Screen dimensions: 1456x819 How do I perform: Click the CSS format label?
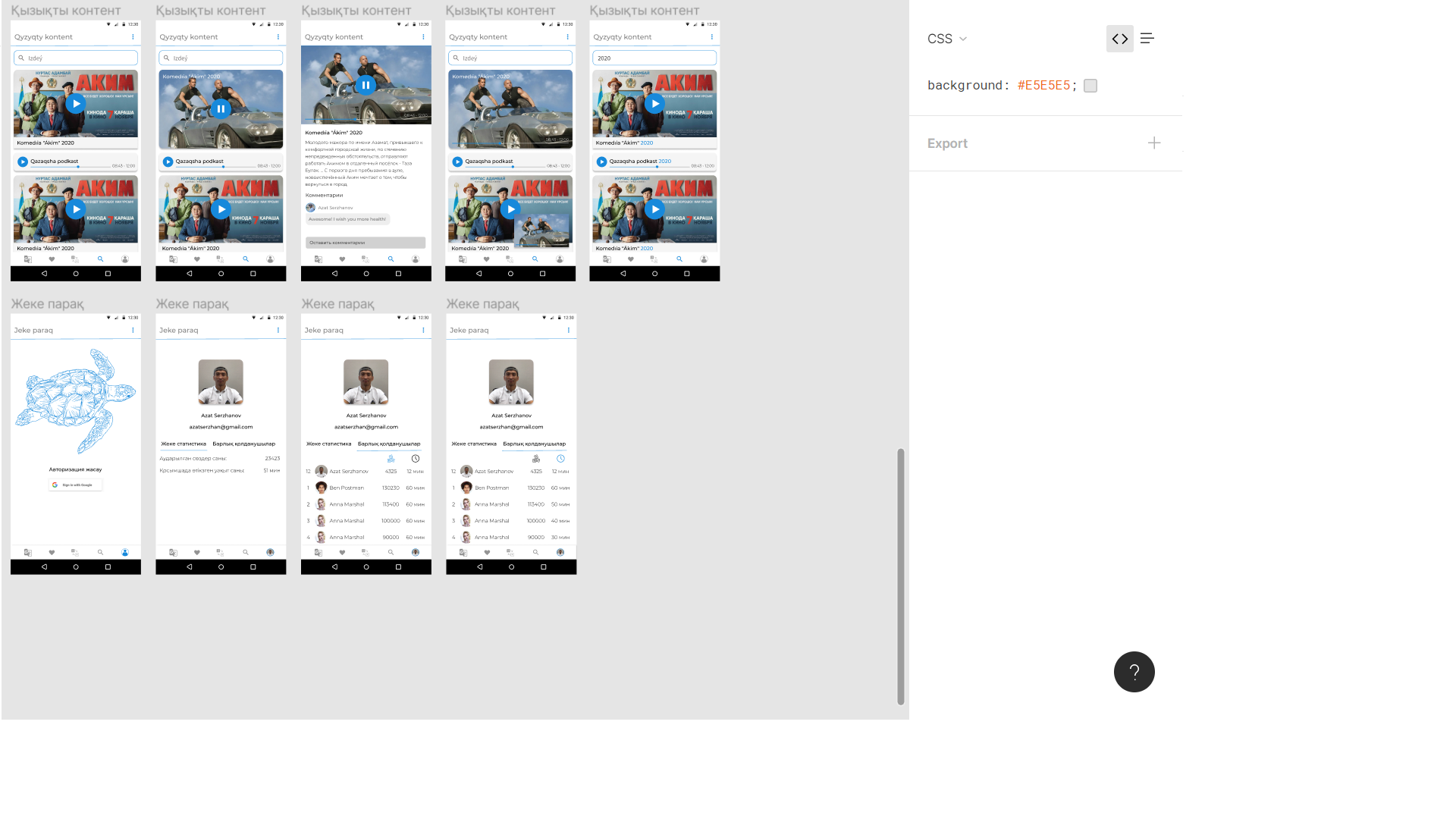(x=939, y=39)
